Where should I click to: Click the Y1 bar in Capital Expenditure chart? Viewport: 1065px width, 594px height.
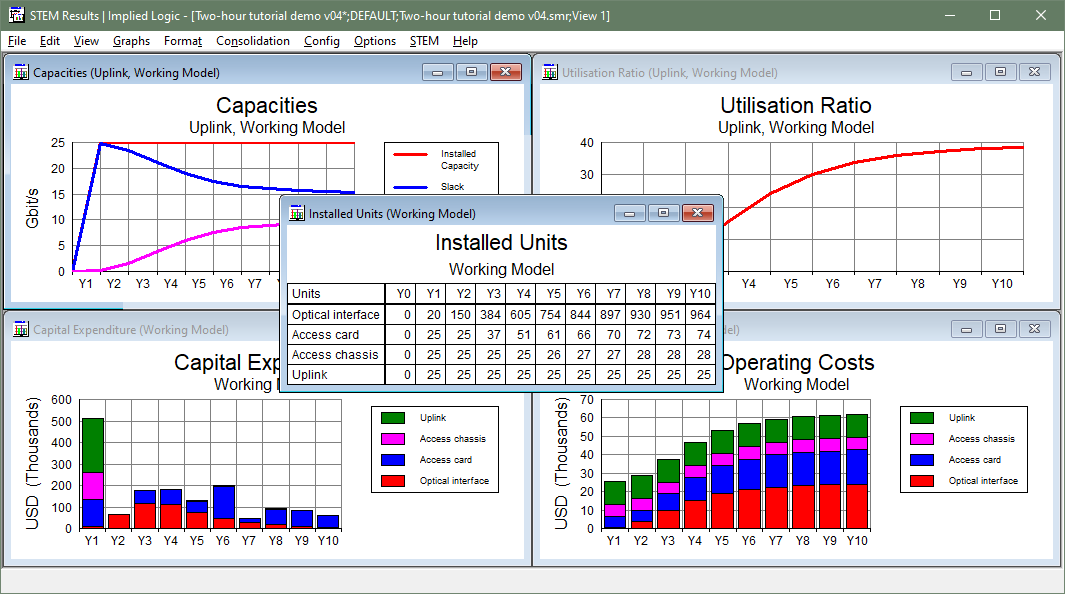(92, 473)
